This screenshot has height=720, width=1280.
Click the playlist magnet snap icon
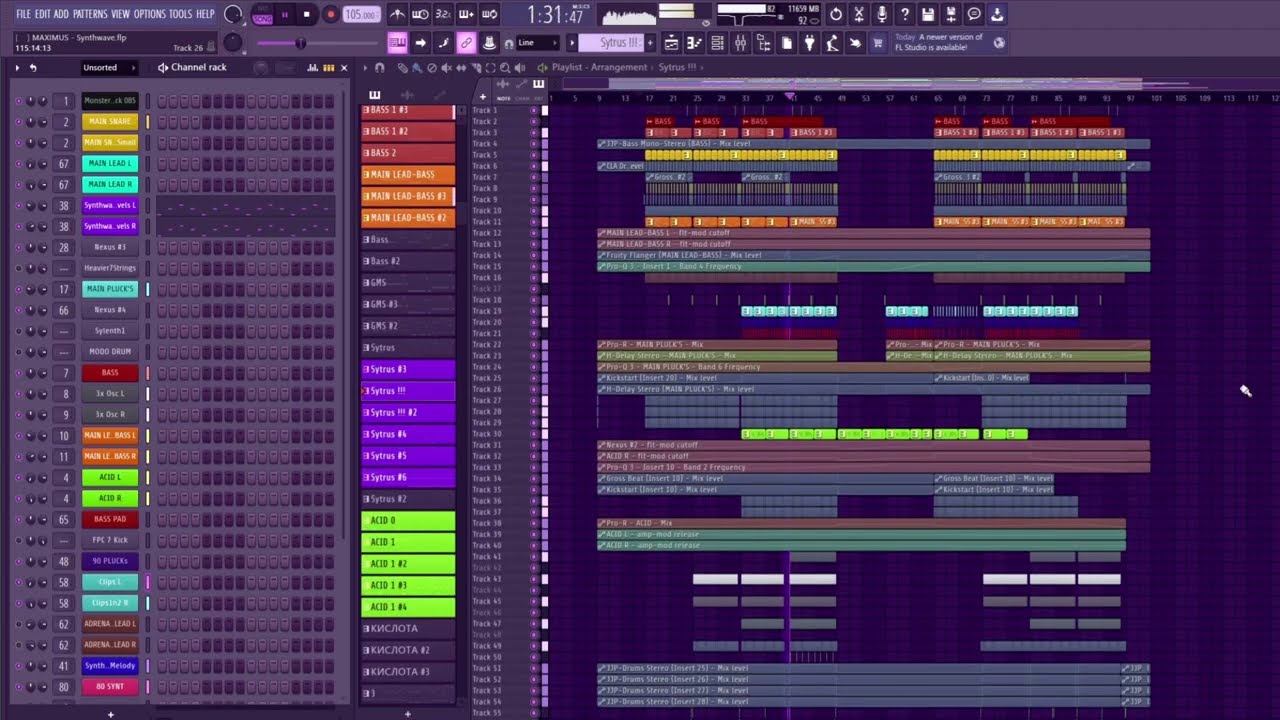pyautogui.click(x=379, y=68)
